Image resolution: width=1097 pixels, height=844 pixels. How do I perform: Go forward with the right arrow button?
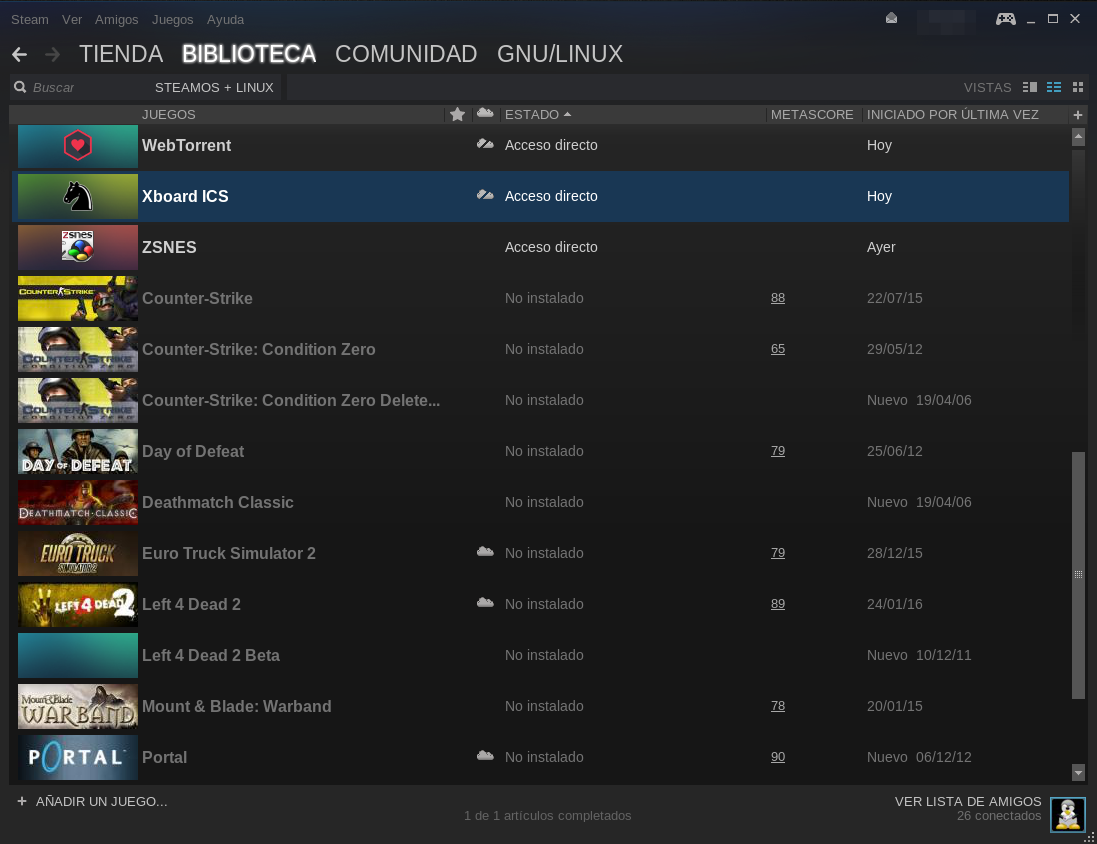click(x=52, y=54)
